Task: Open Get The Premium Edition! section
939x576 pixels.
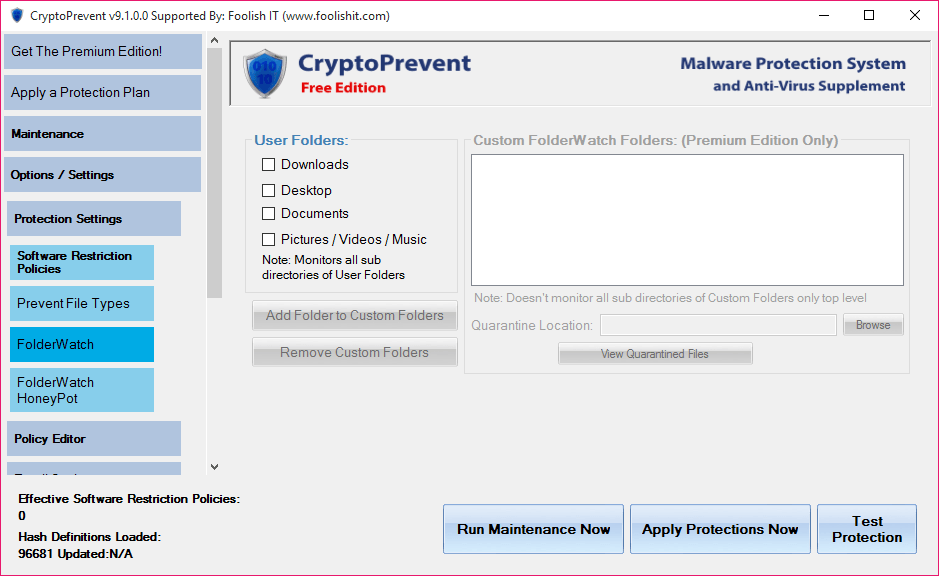Action: [x=102, y=51]
